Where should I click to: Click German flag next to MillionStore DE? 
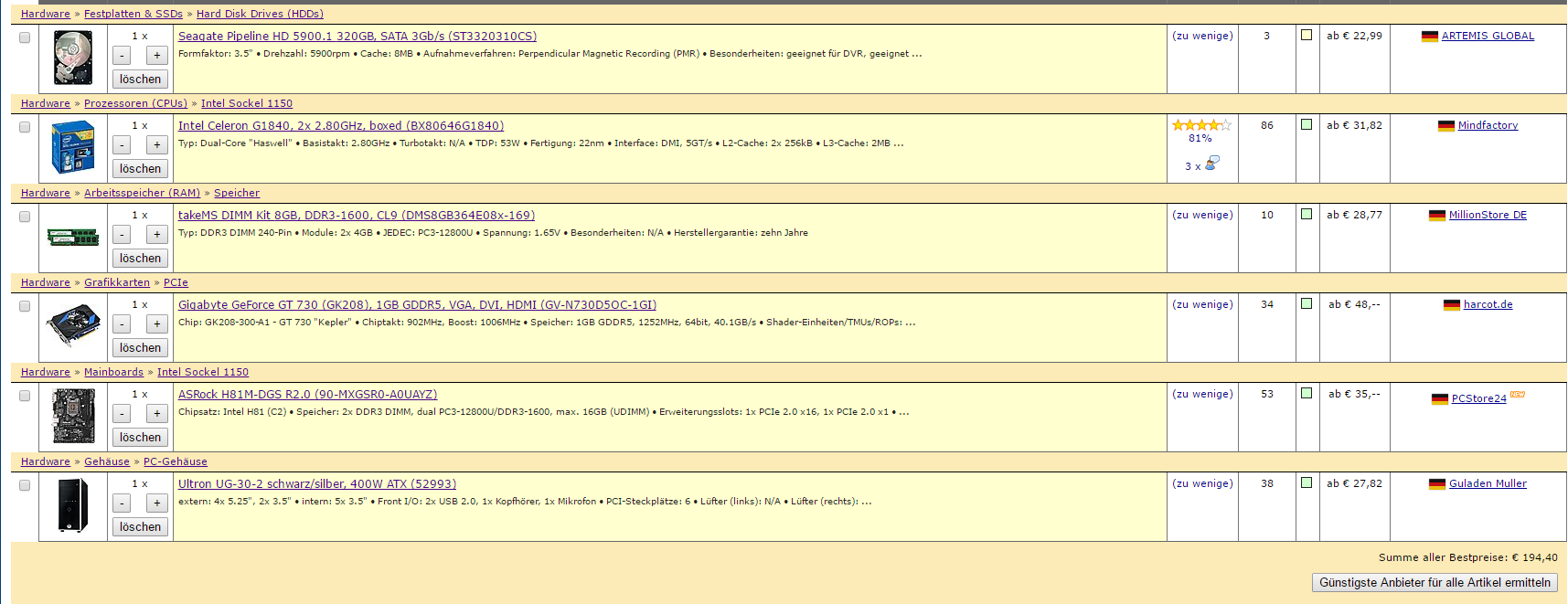click(x=1437, y=216)
